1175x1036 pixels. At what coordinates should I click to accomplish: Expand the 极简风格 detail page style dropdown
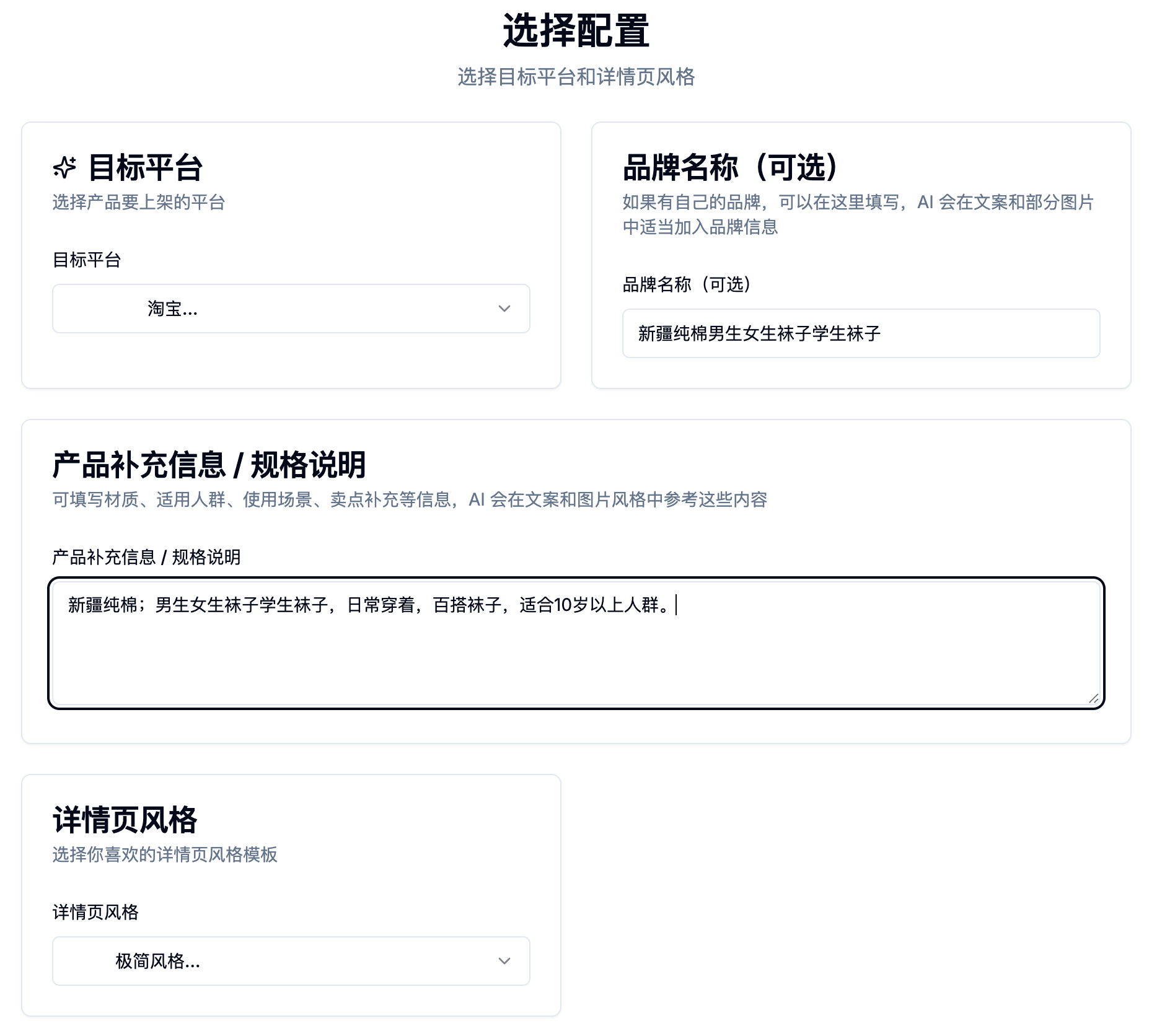pos(290,961)
